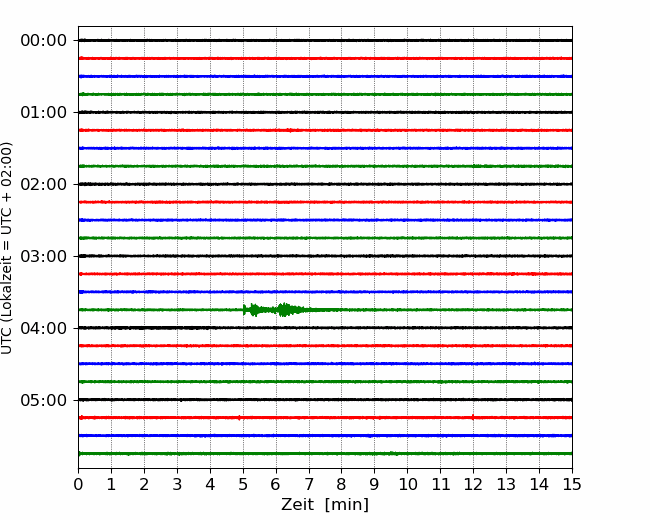Click the x-axis tick label 10
650x520 pixels.
coord(407,484)
